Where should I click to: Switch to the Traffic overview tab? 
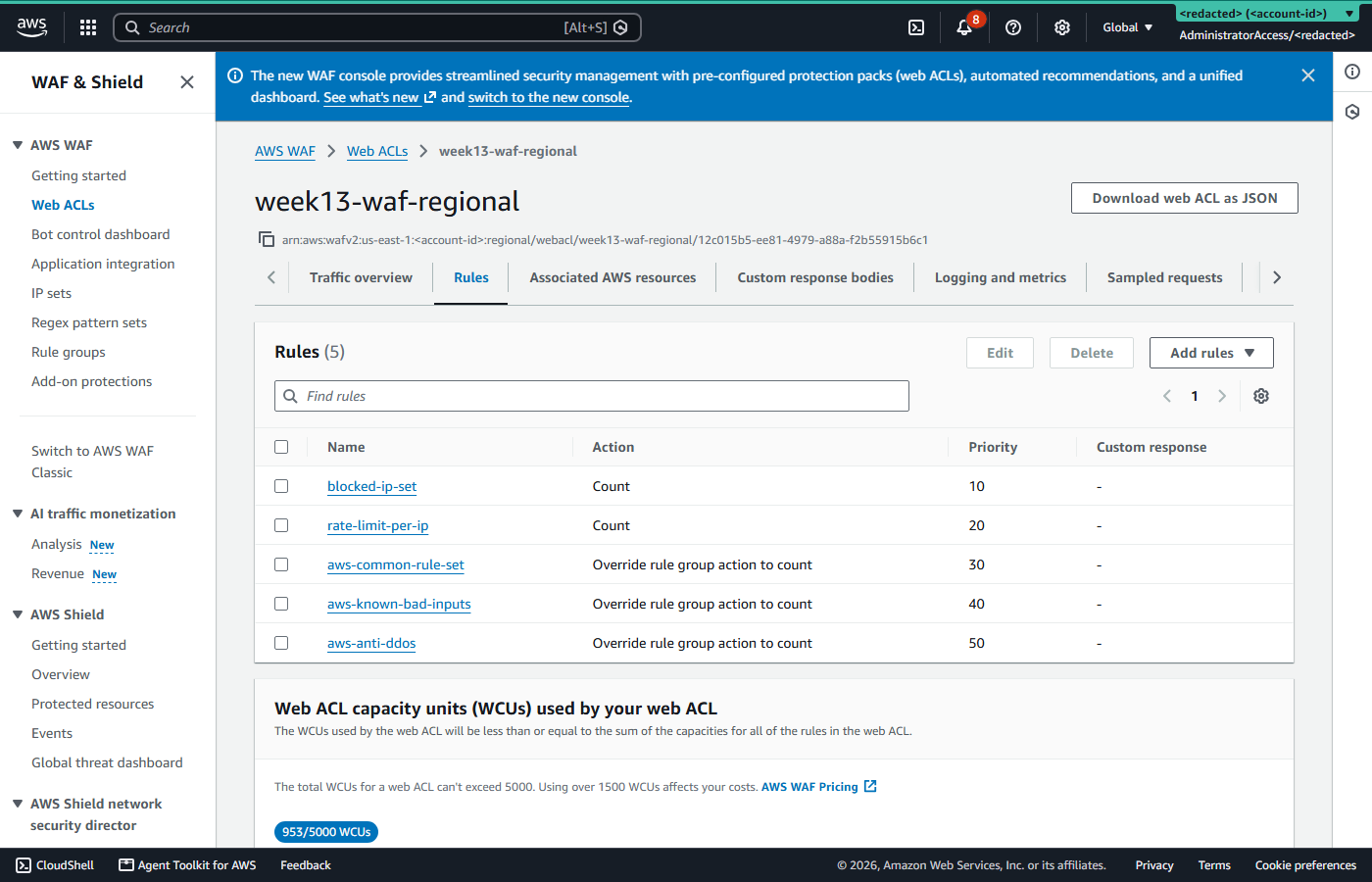click(x=361, y=277)
